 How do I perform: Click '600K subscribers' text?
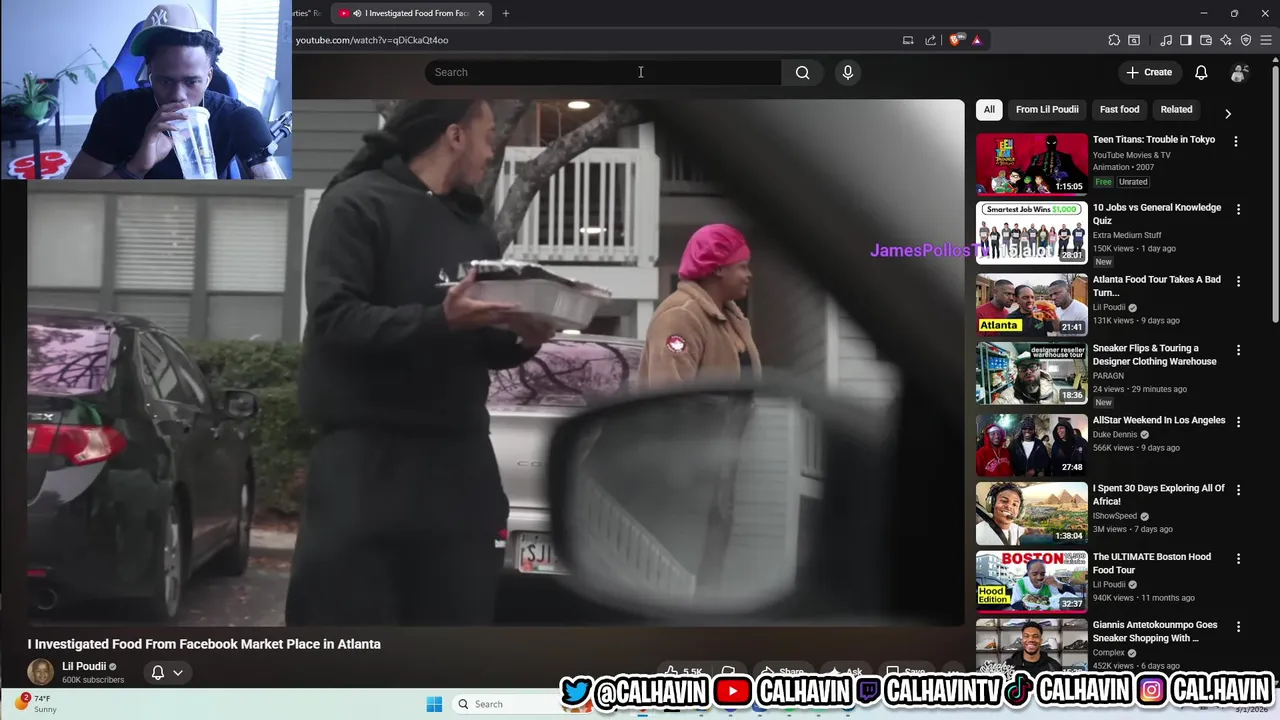click(93, 680)
